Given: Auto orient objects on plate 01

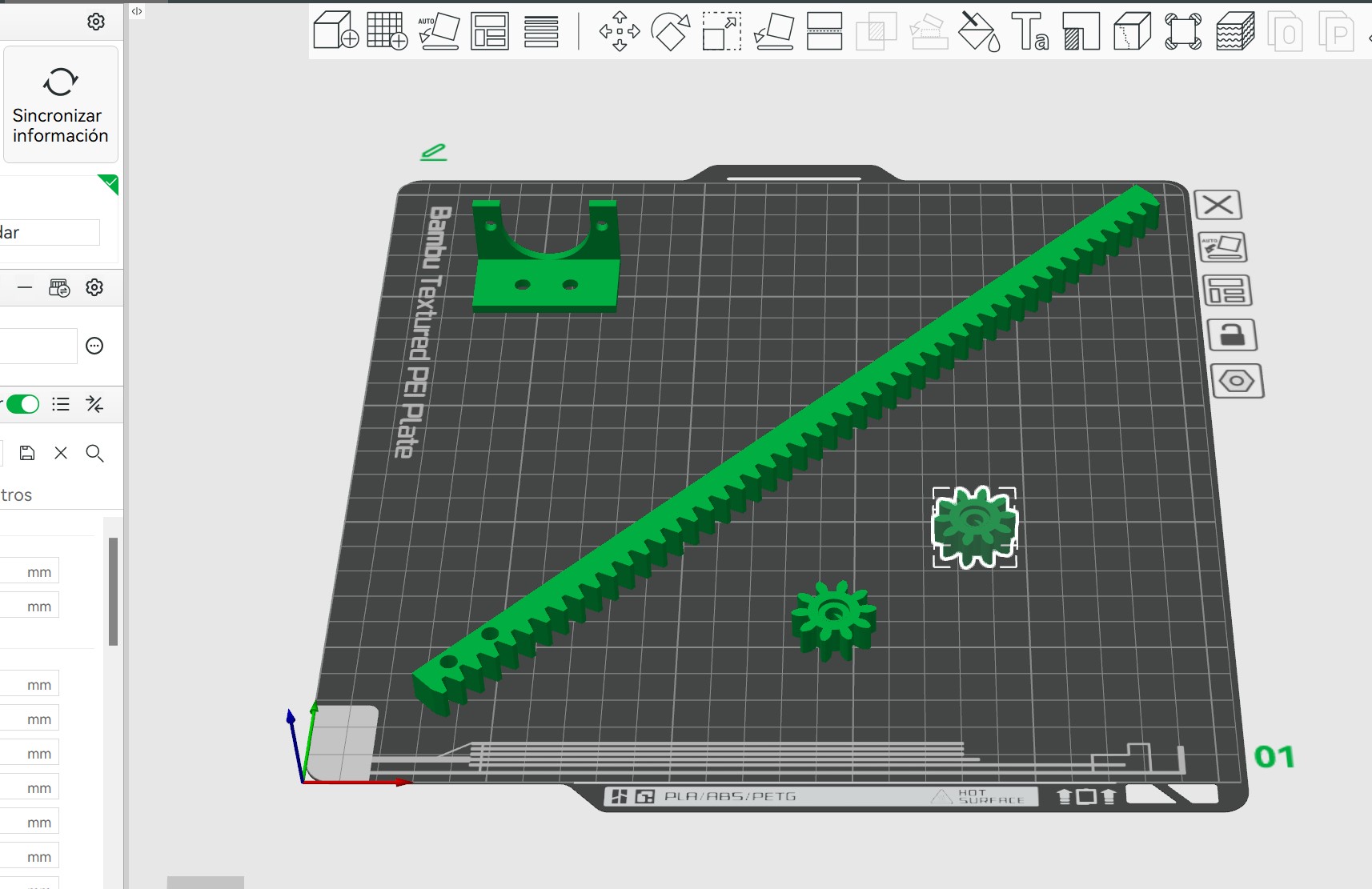Looking at the screenshot, I should (x=1223, y=246).
